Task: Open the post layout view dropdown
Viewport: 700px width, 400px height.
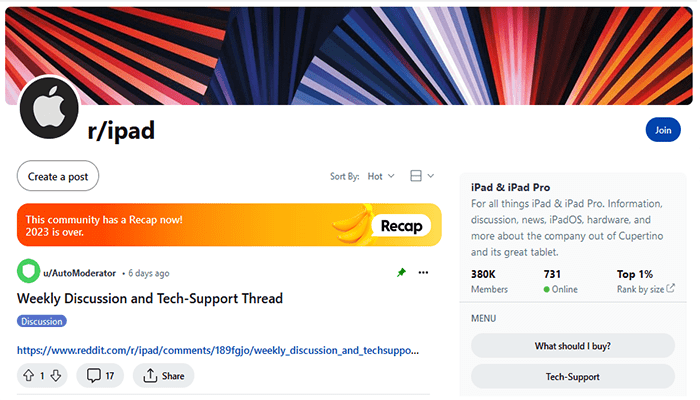Action: coord(422,176)
